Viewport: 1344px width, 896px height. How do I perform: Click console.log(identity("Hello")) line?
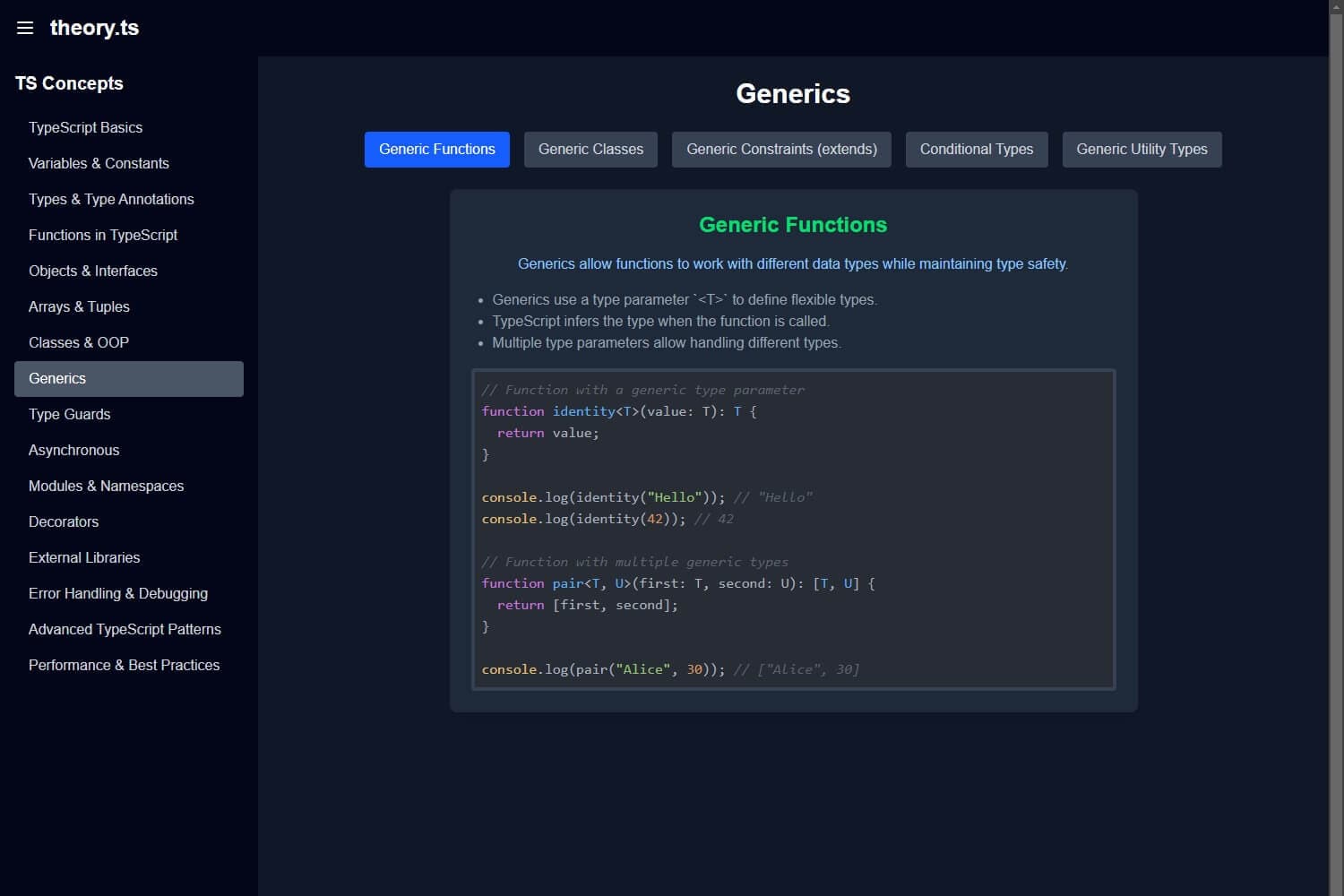647,497
